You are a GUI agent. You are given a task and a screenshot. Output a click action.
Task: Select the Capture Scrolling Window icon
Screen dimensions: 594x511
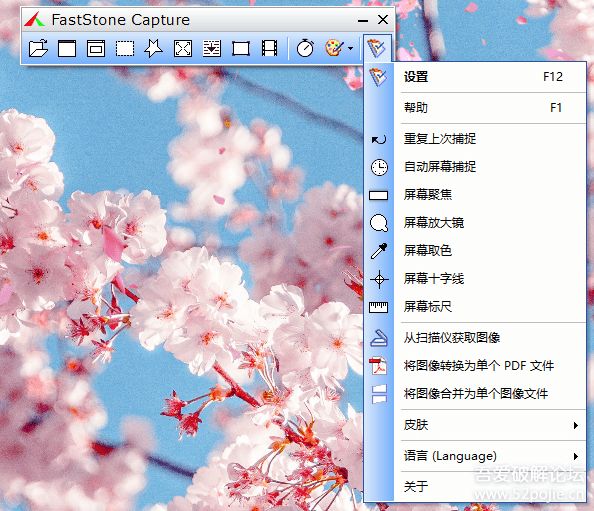[212, 48]
